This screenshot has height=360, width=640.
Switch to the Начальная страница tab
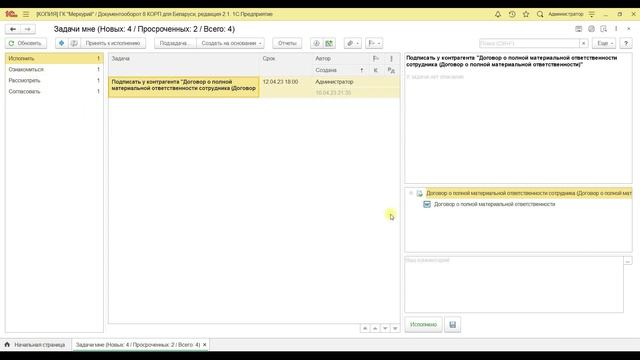click(35, 345)
